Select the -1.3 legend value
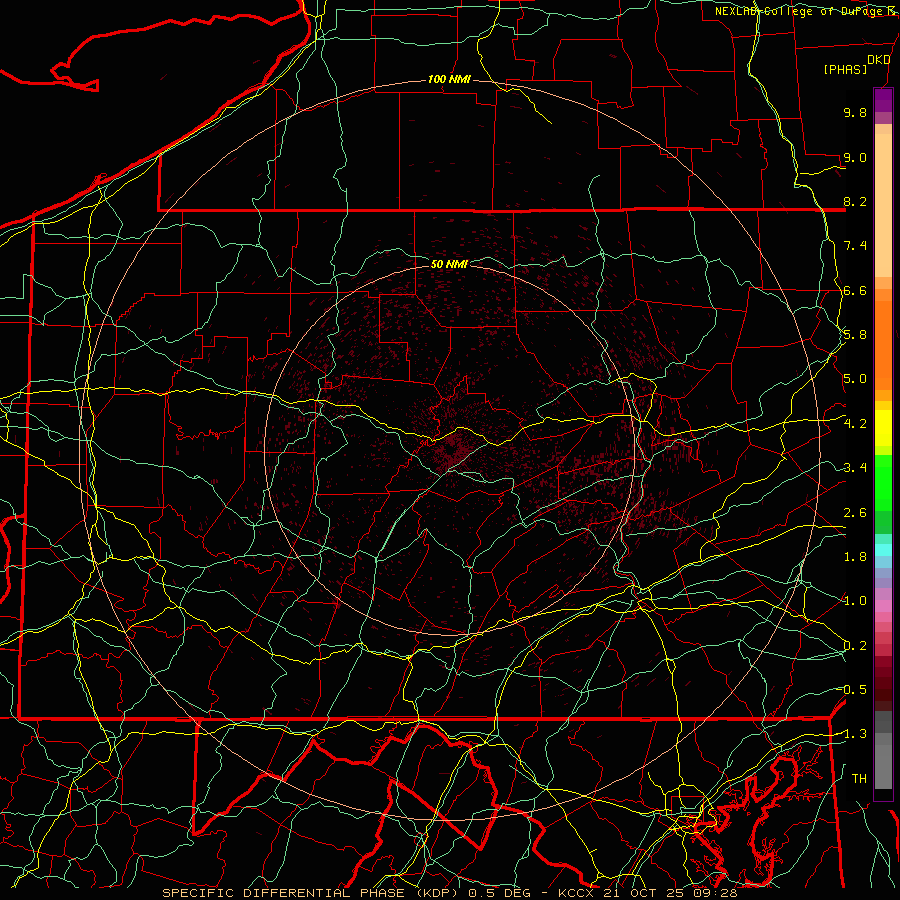Screen dimensions: 900x900 pyautogui.click(x=853, y=734)
